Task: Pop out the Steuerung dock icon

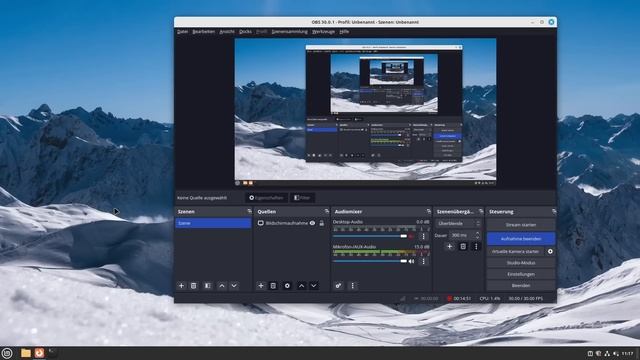Action: (x=554, y=211)
